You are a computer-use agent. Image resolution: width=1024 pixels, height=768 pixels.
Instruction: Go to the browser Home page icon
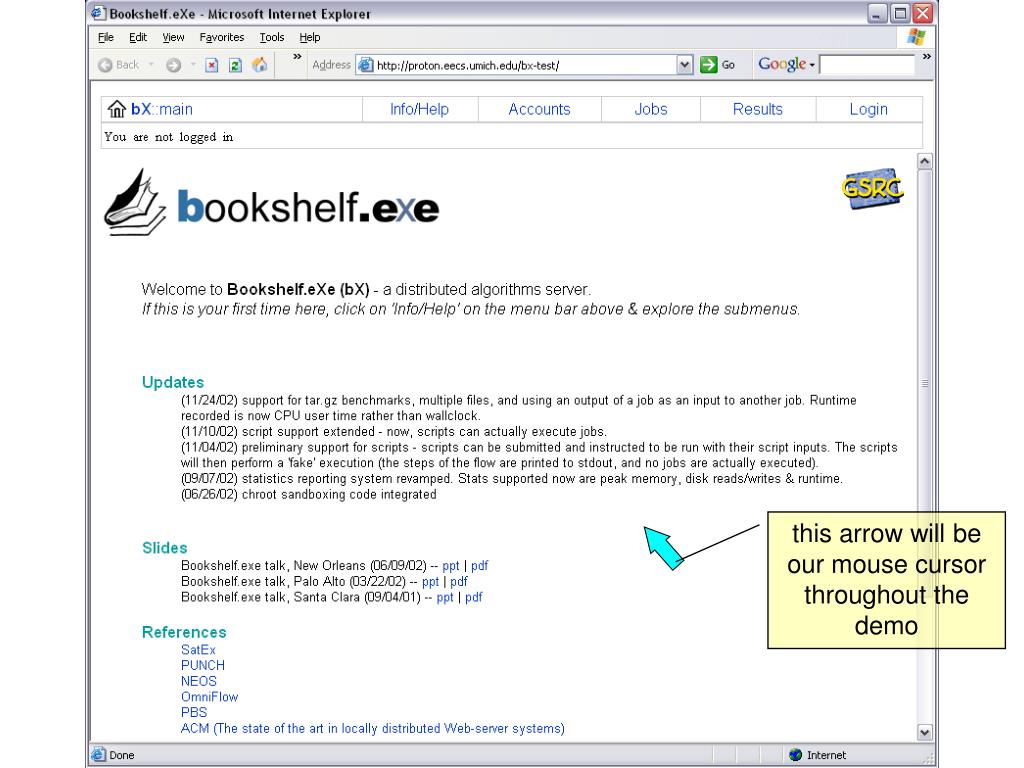(259, 65)
